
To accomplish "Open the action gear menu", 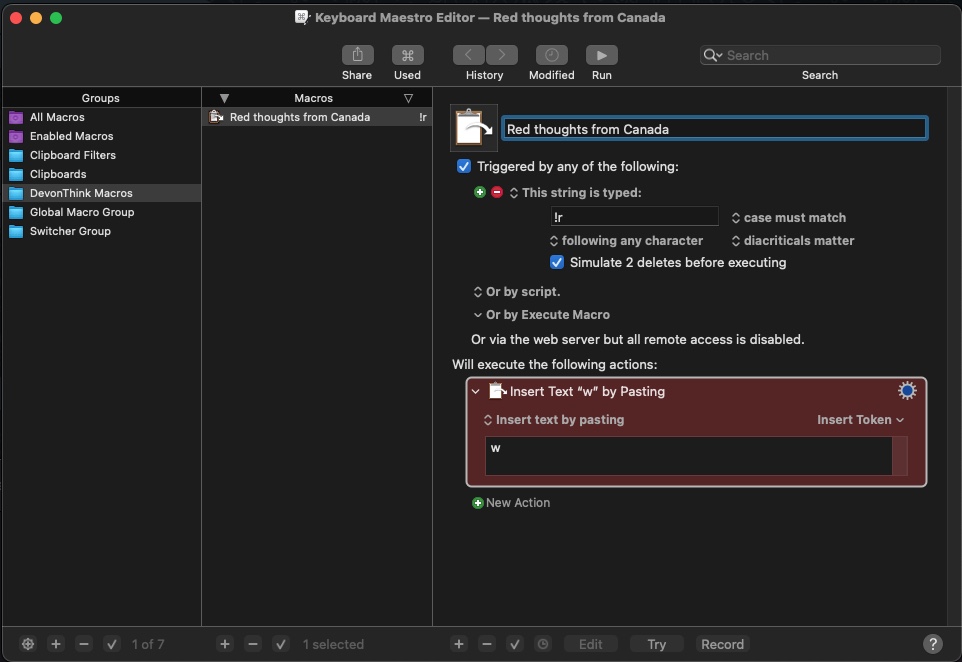I will click(907, 391).
